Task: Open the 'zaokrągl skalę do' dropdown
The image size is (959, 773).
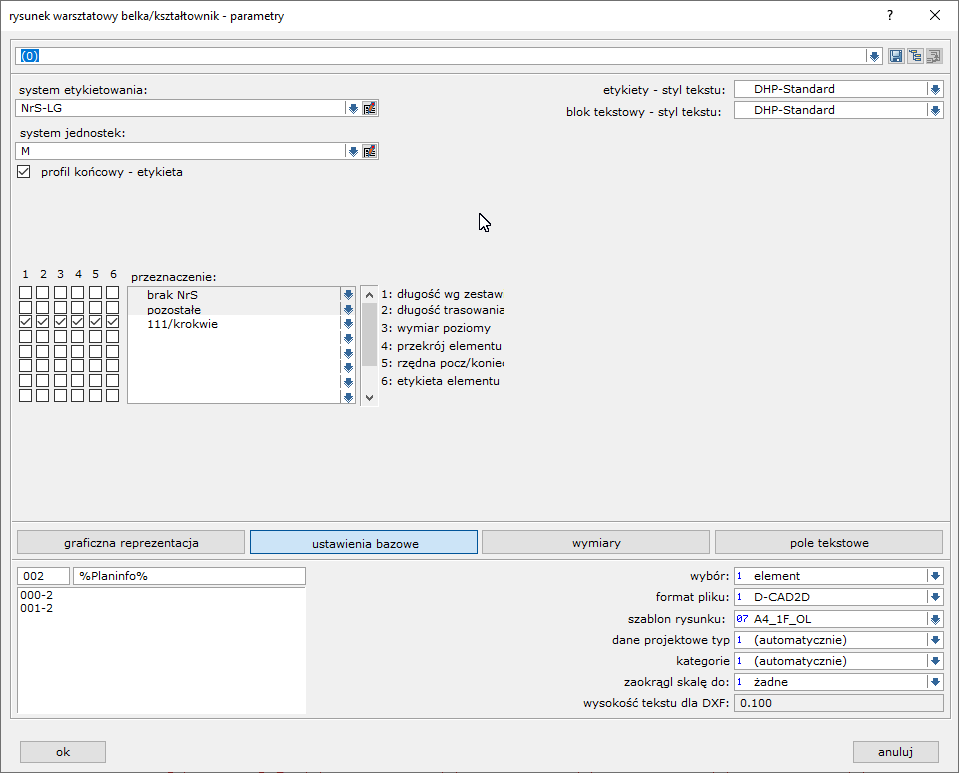Action: [935, 682]
